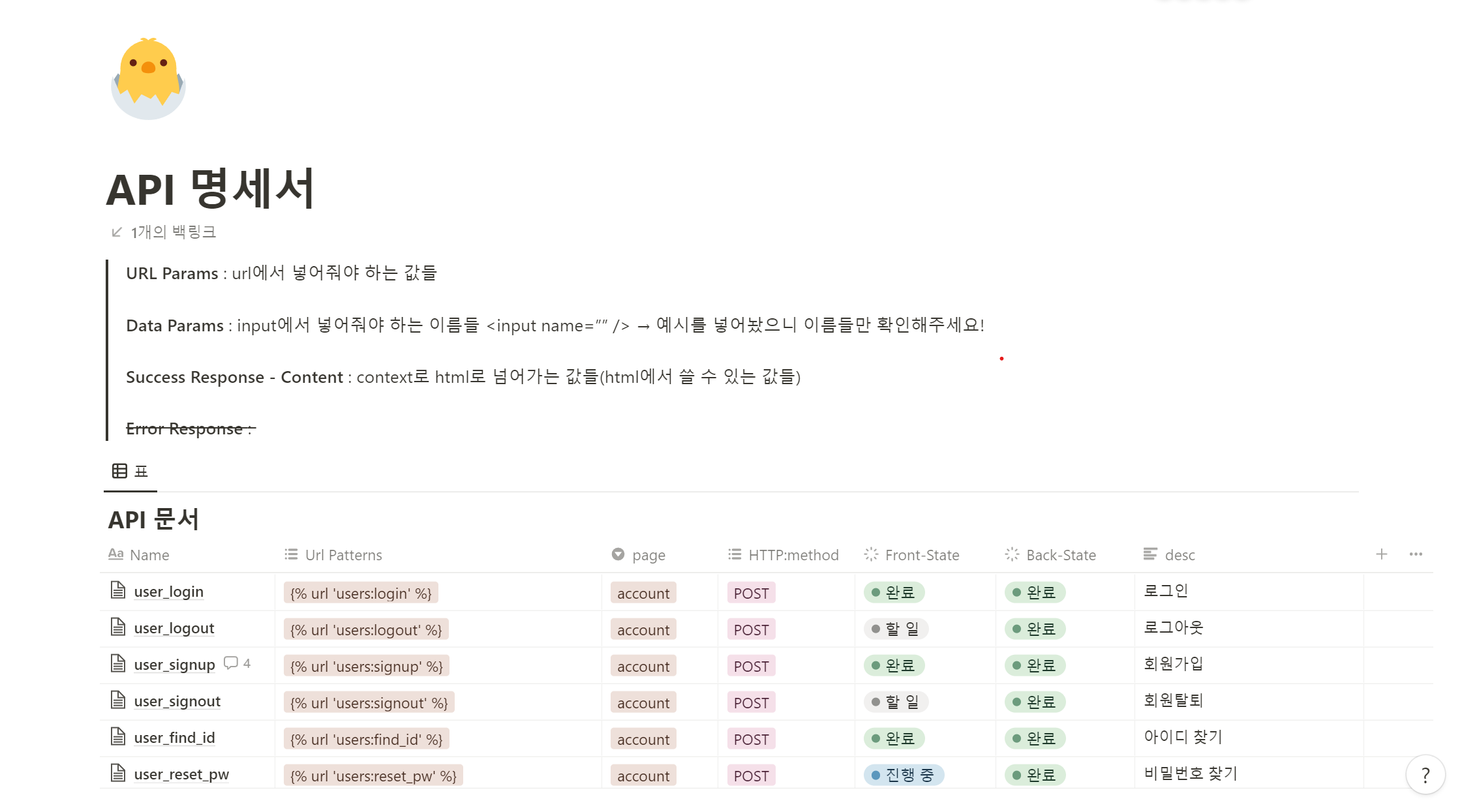Select the '표' table view tab
The width and height of the screenshot is (1462, 812).
click(130, 472)
